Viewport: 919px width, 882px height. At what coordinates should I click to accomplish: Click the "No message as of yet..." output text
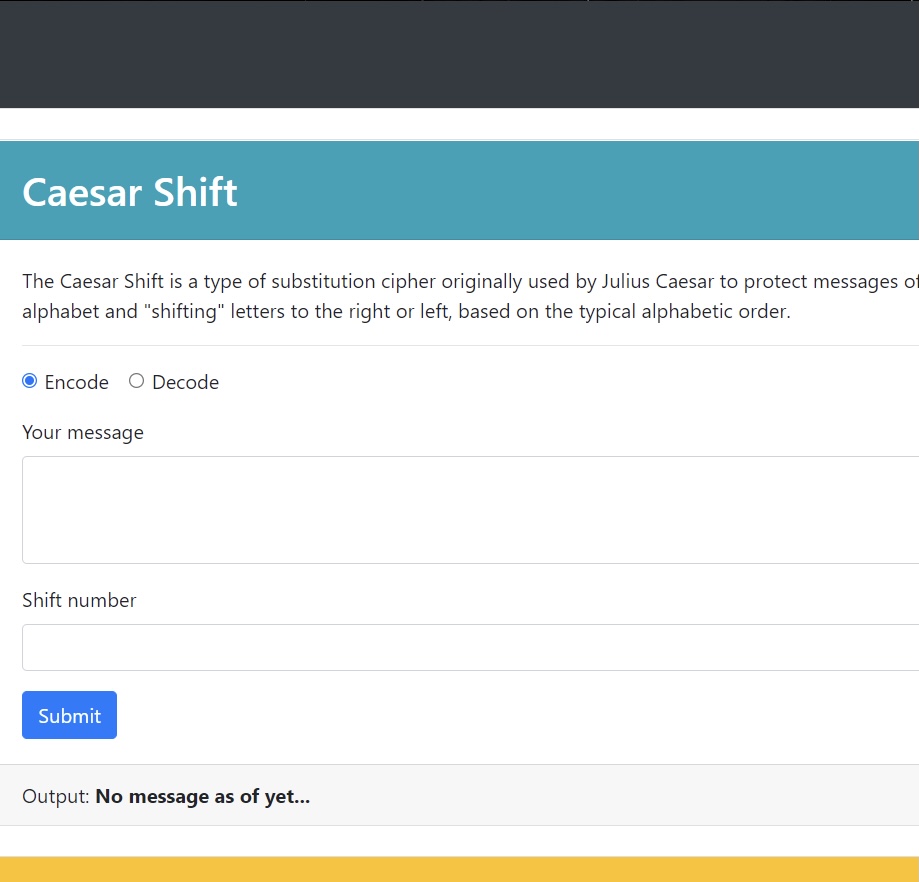202,797
